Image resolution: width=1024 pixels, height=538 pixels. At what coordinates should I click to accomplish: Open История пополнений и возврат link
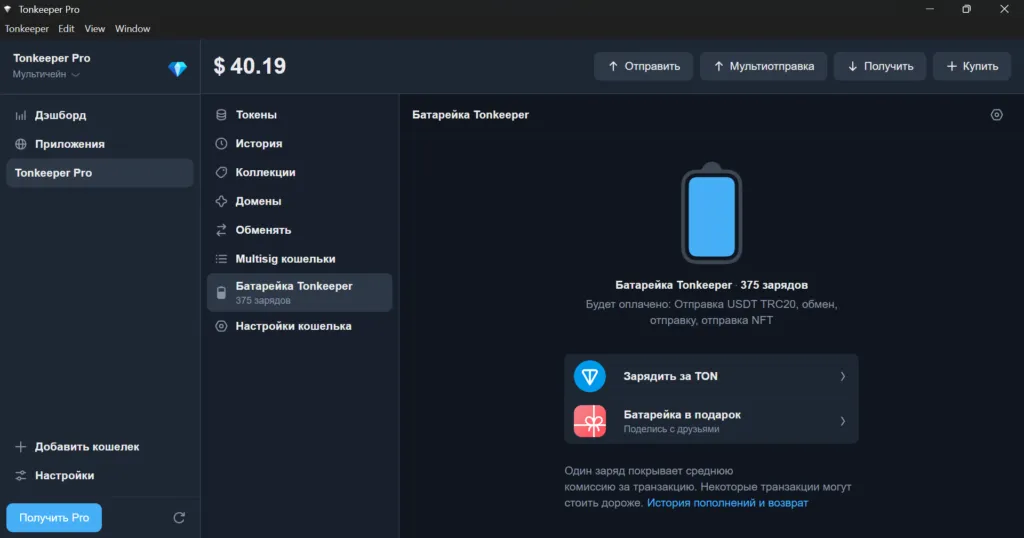(727, 503)
